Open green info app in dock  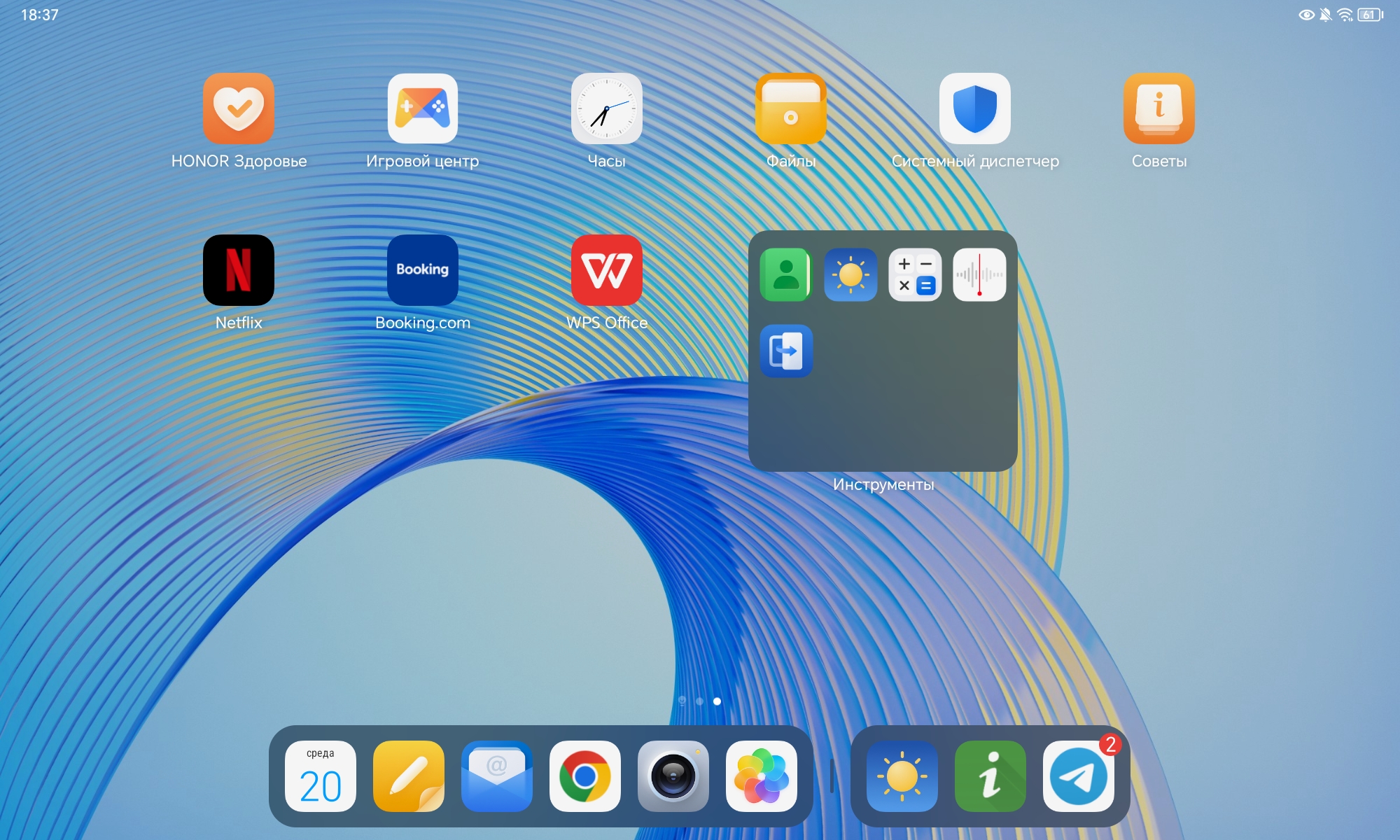click(990, 776)
